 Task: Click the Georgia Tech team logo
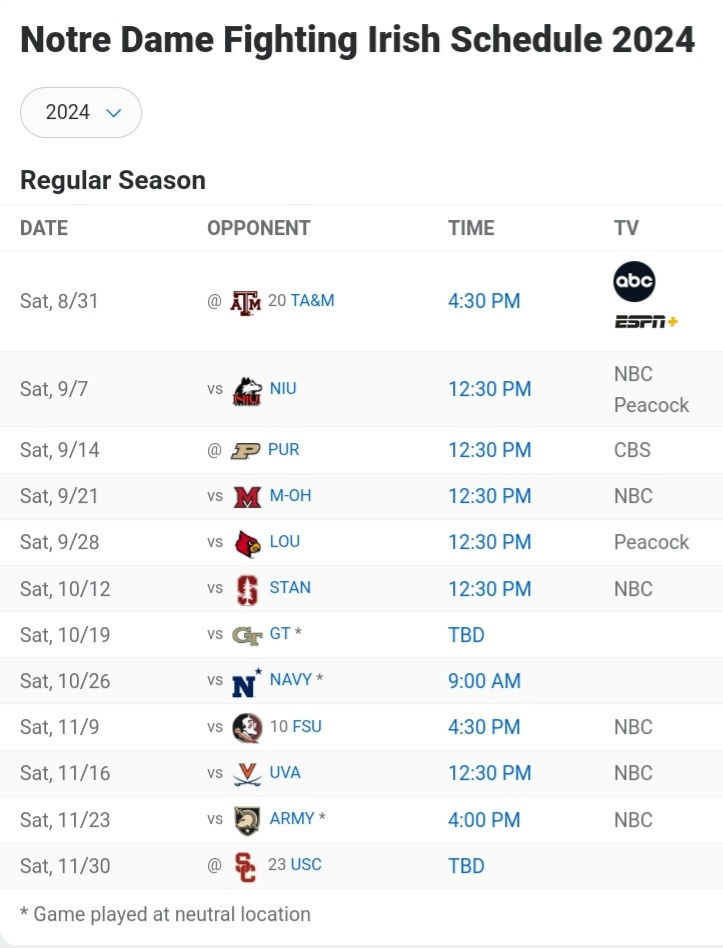[x=246, y=635]
